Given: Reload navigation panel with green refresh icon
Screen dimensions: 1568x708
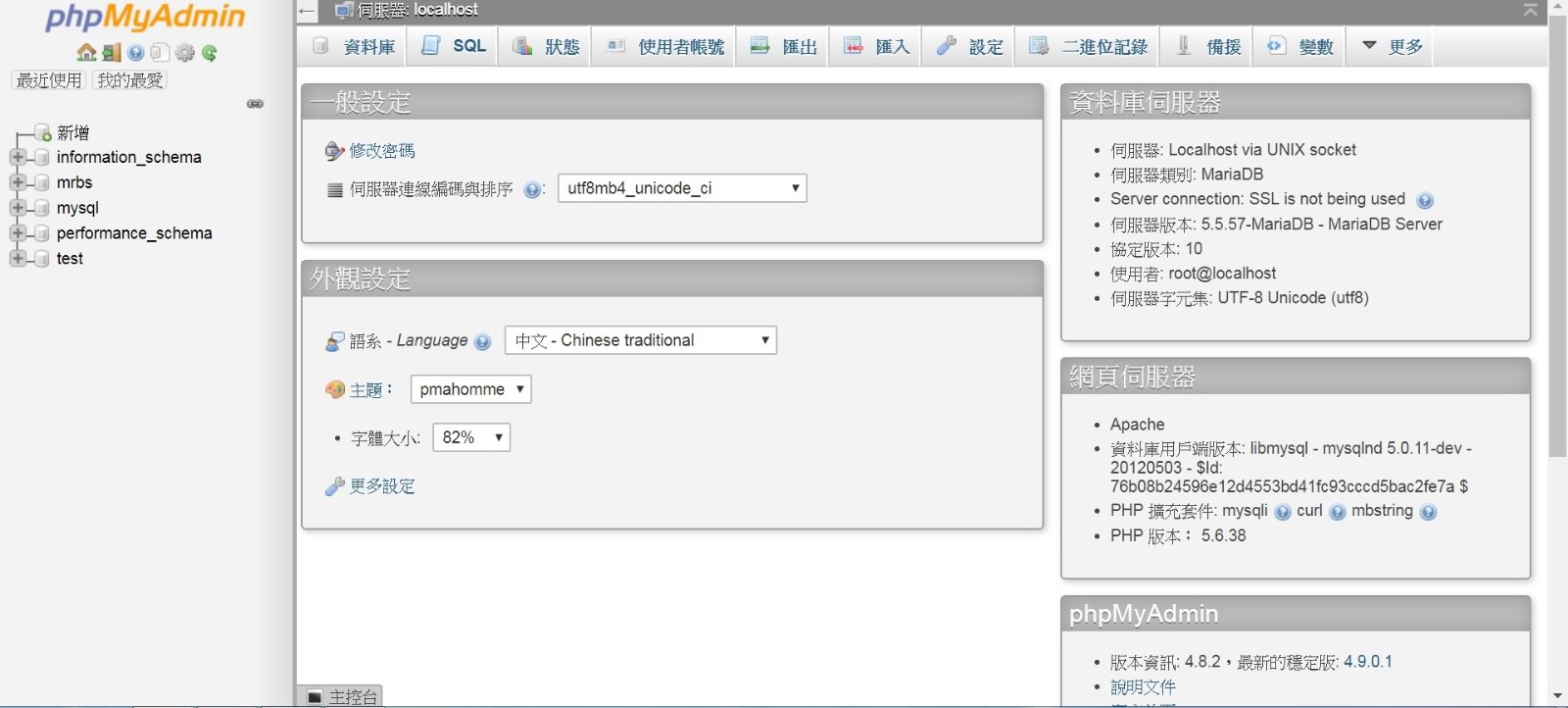Looking at the screenshot, I should [x=209, y=53].
